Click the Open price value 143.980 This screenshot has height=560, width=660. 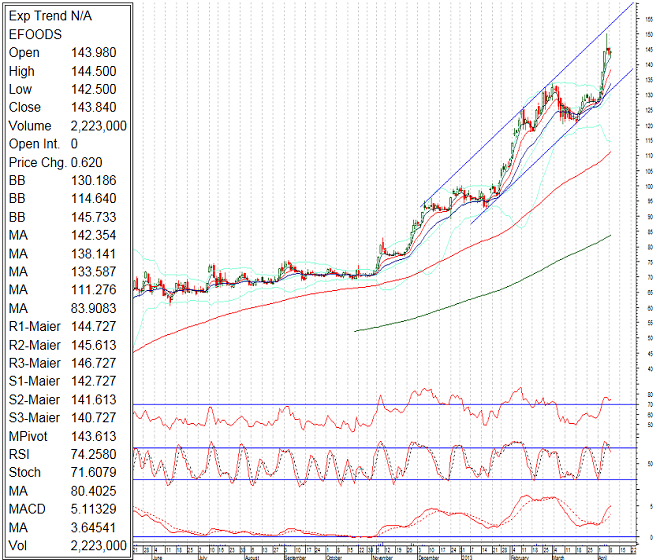97,52
